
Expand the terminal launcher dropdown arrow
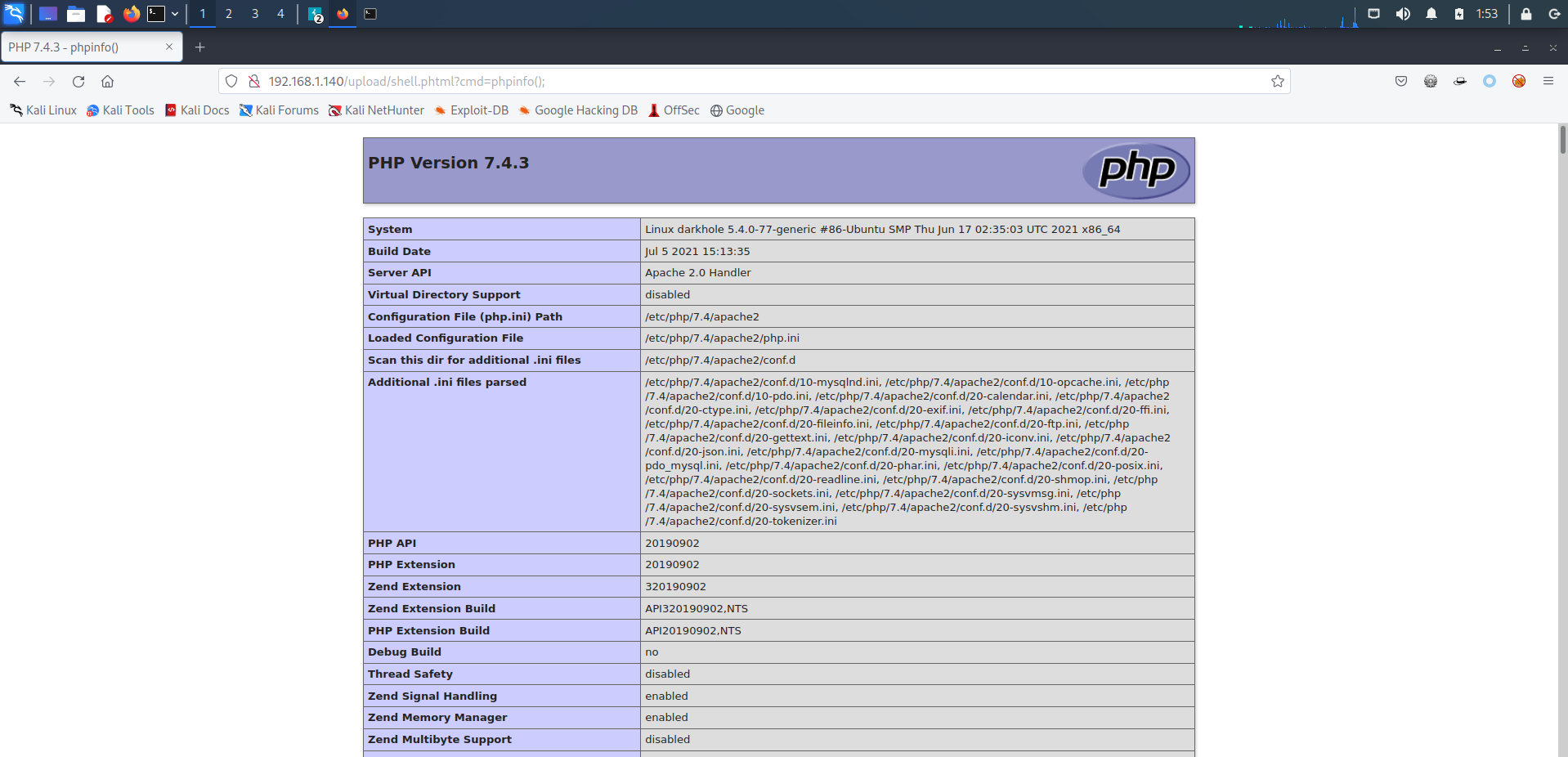pyautogui.click(x=175, y=14)
